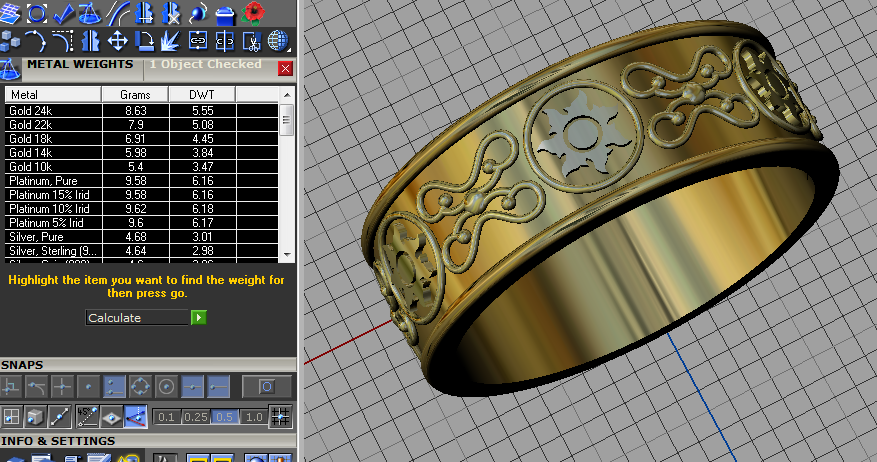Viewport: 877px width, 462px height.
Task: Select the blue checkmark tool icon
Action: (x=64, y=13)
